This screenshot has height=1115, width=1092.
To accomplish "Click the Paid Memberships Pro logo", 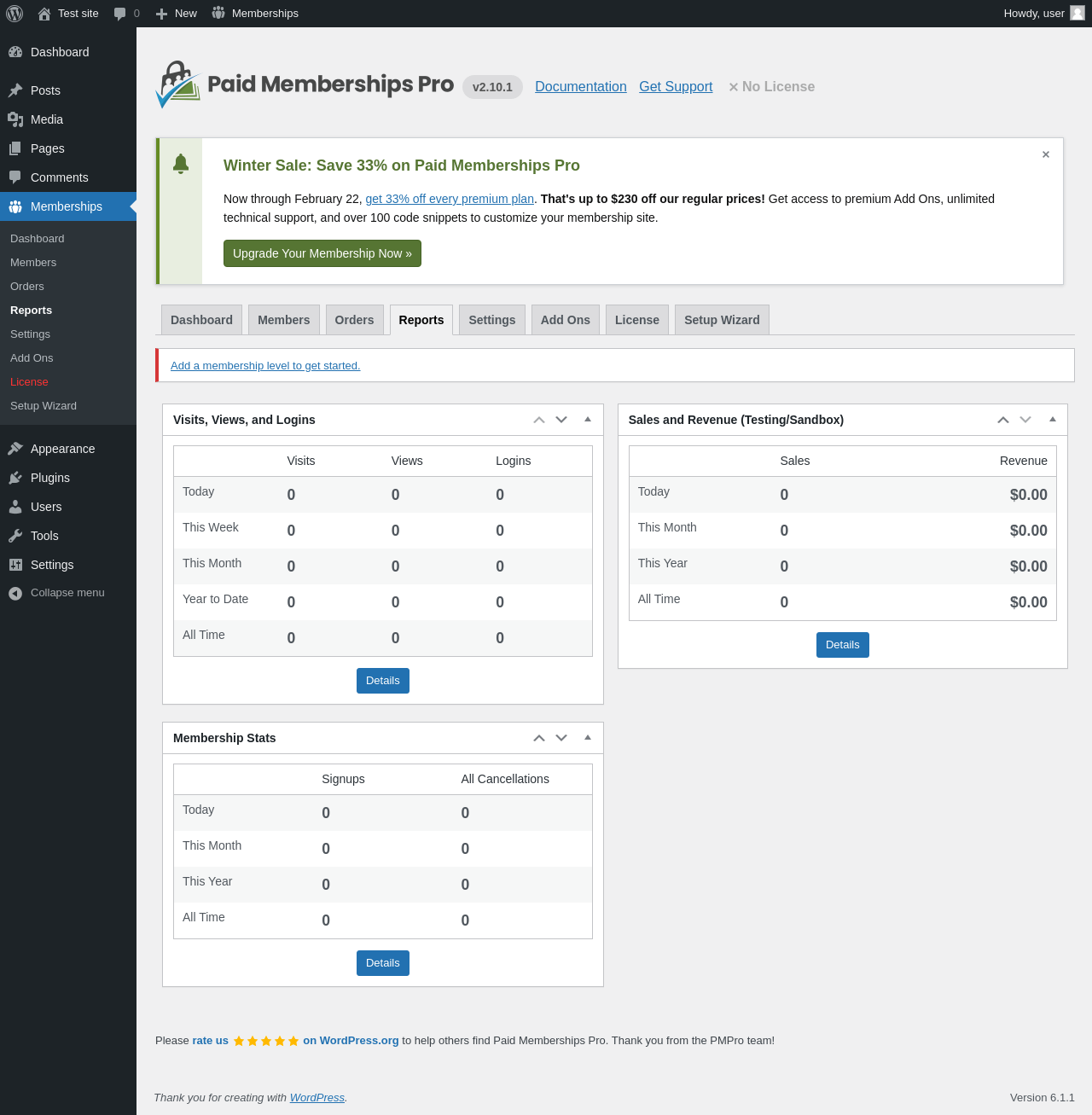I will pyautogui.click(x=305, y=84).
